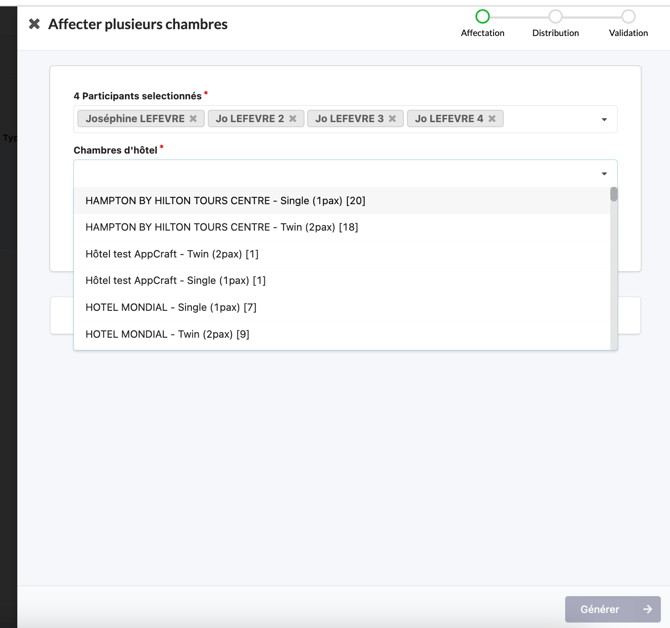The image size is (670, 628).
Task: Remove Joséphine LEFEVRE from selected participants
Action: pyautogui.click(x=193, y=119)
